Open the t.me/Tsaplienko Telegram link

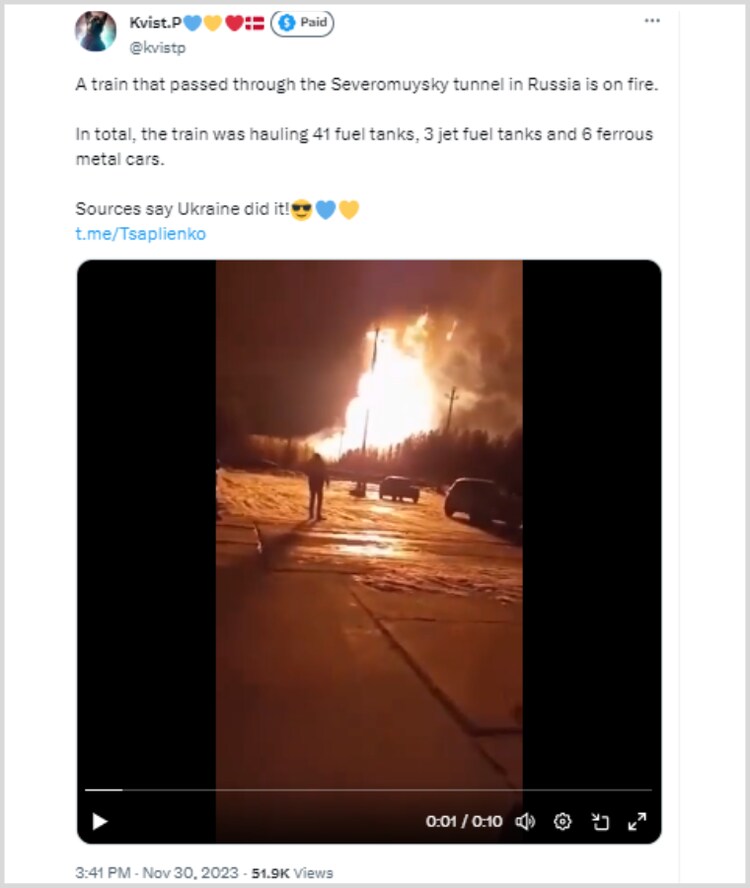(140, 234)
